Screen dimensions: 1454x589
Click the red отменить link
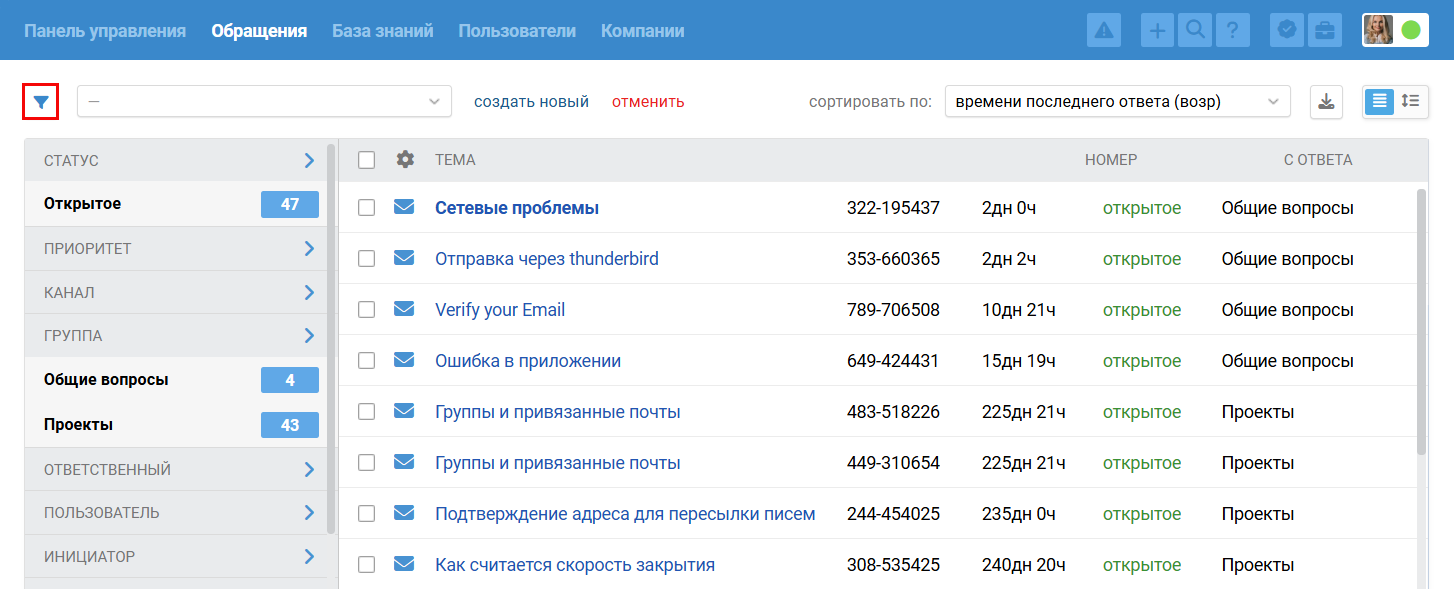click(648, 102)
